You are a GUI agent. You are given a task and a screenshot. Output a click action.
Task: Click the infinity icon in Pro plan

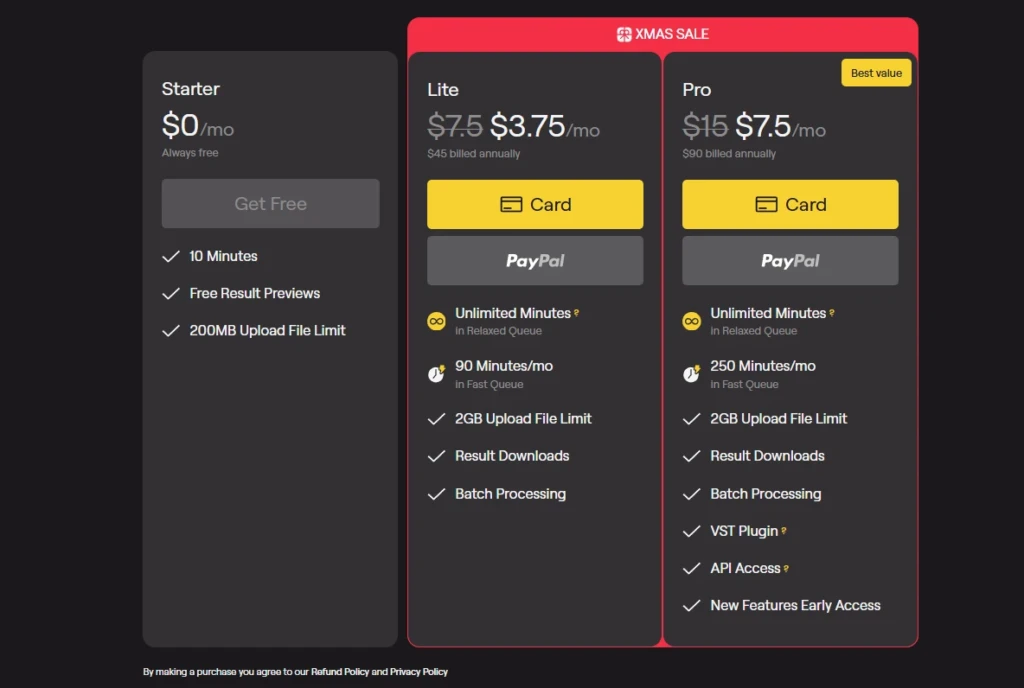point(692,321)
